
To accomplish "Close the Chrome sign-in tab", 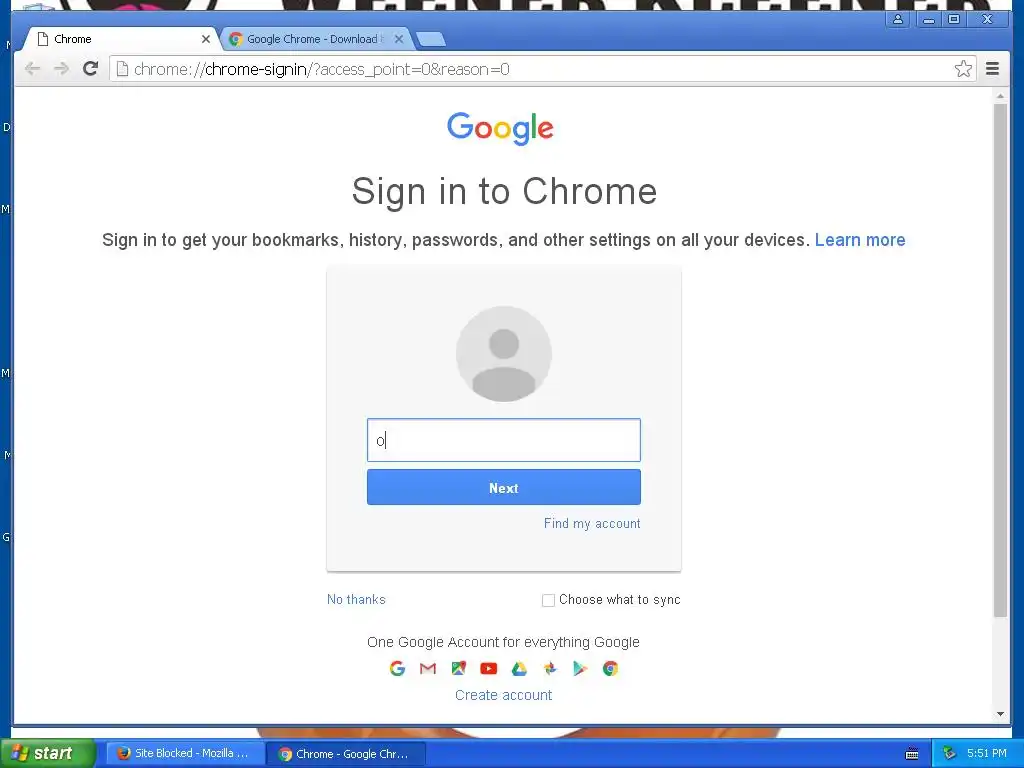I will (206, 39).
